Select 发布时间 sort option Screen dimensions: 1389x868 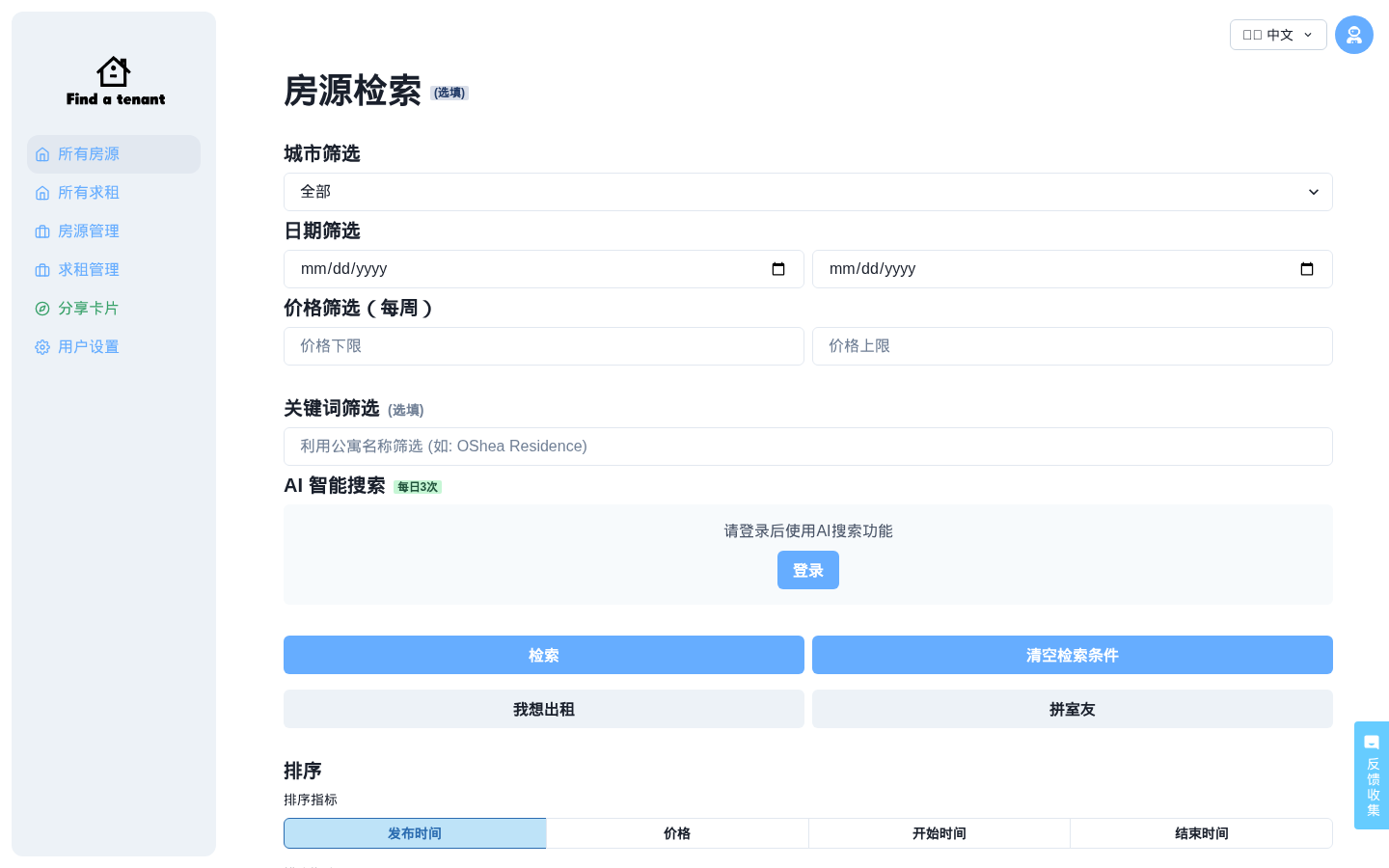415,833
